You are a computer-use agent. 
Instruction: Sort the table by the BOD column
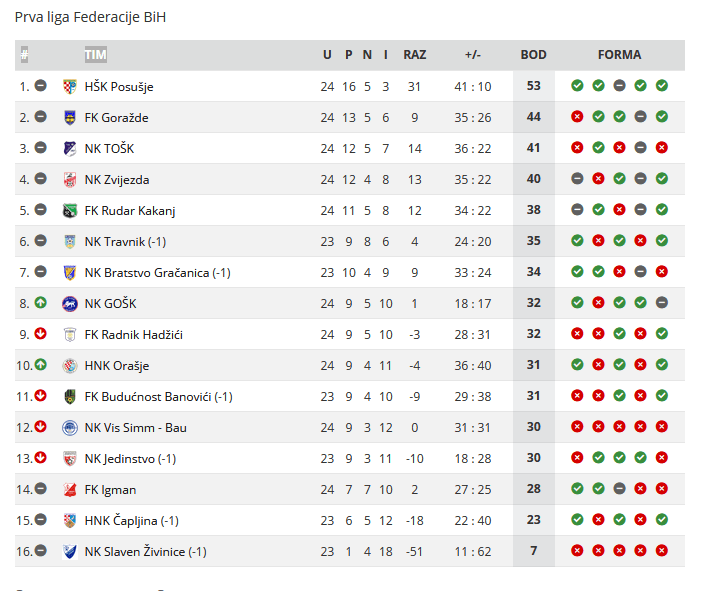pos(534,54)
